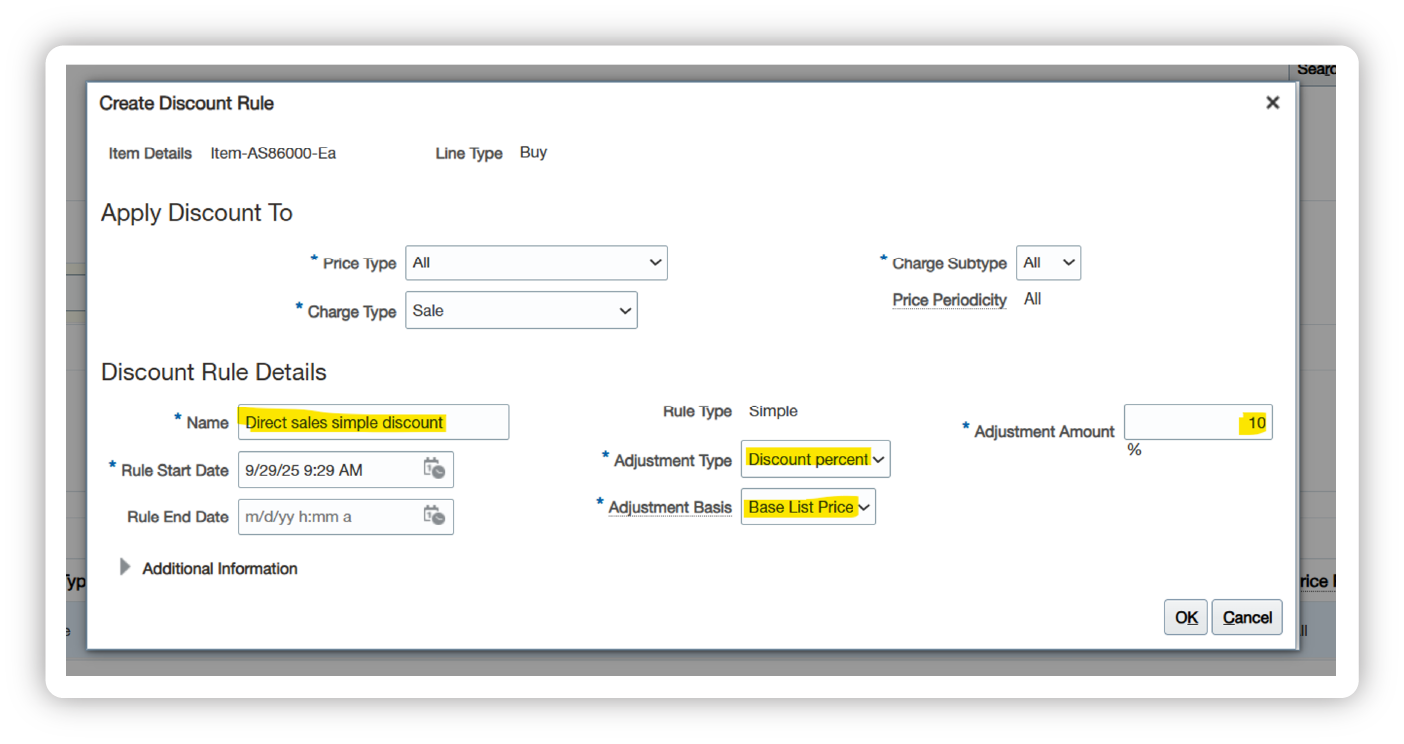The height and width of the screenshot is (744, 1404).
Task: Click the Adjustment Amount input box
Action: pos(1197,423)
